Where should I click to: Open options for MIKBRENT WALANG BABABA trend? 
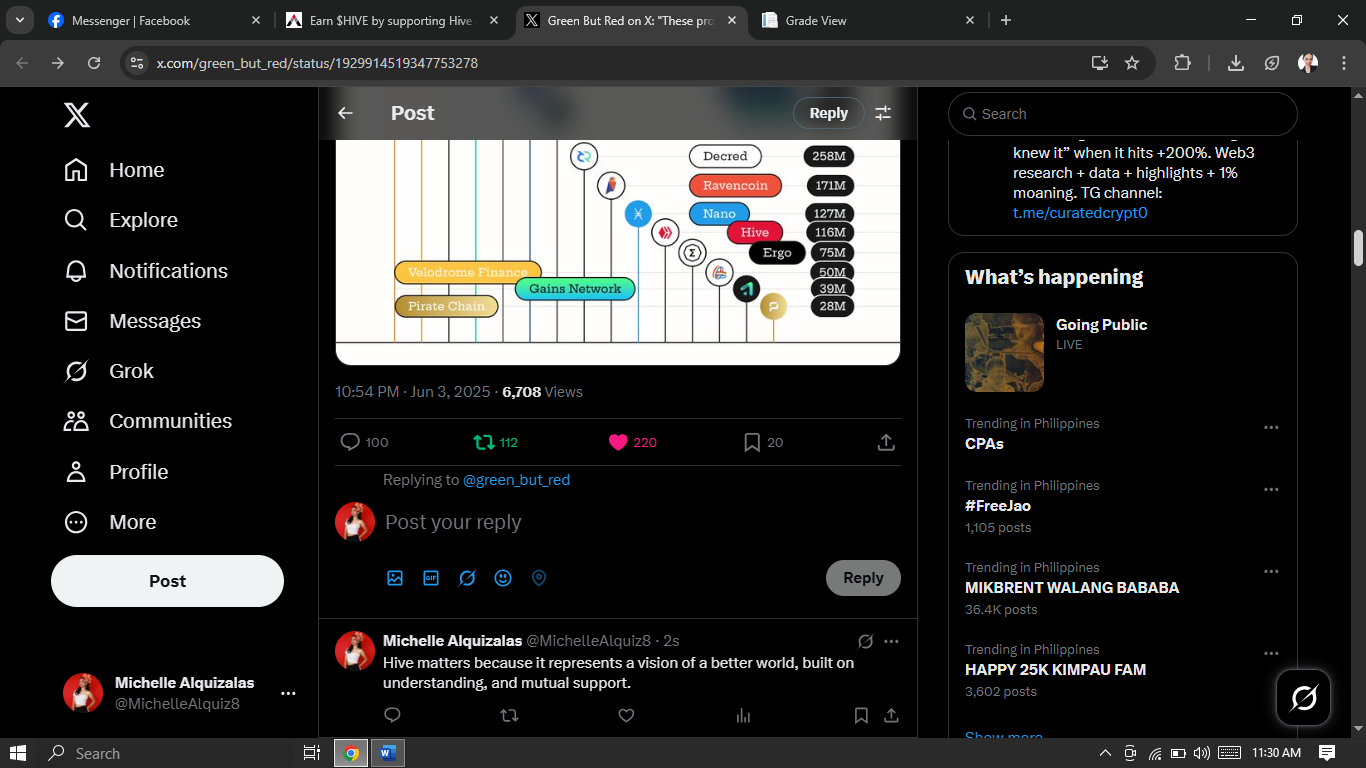pyautogui.click(x=1271, y=571)
